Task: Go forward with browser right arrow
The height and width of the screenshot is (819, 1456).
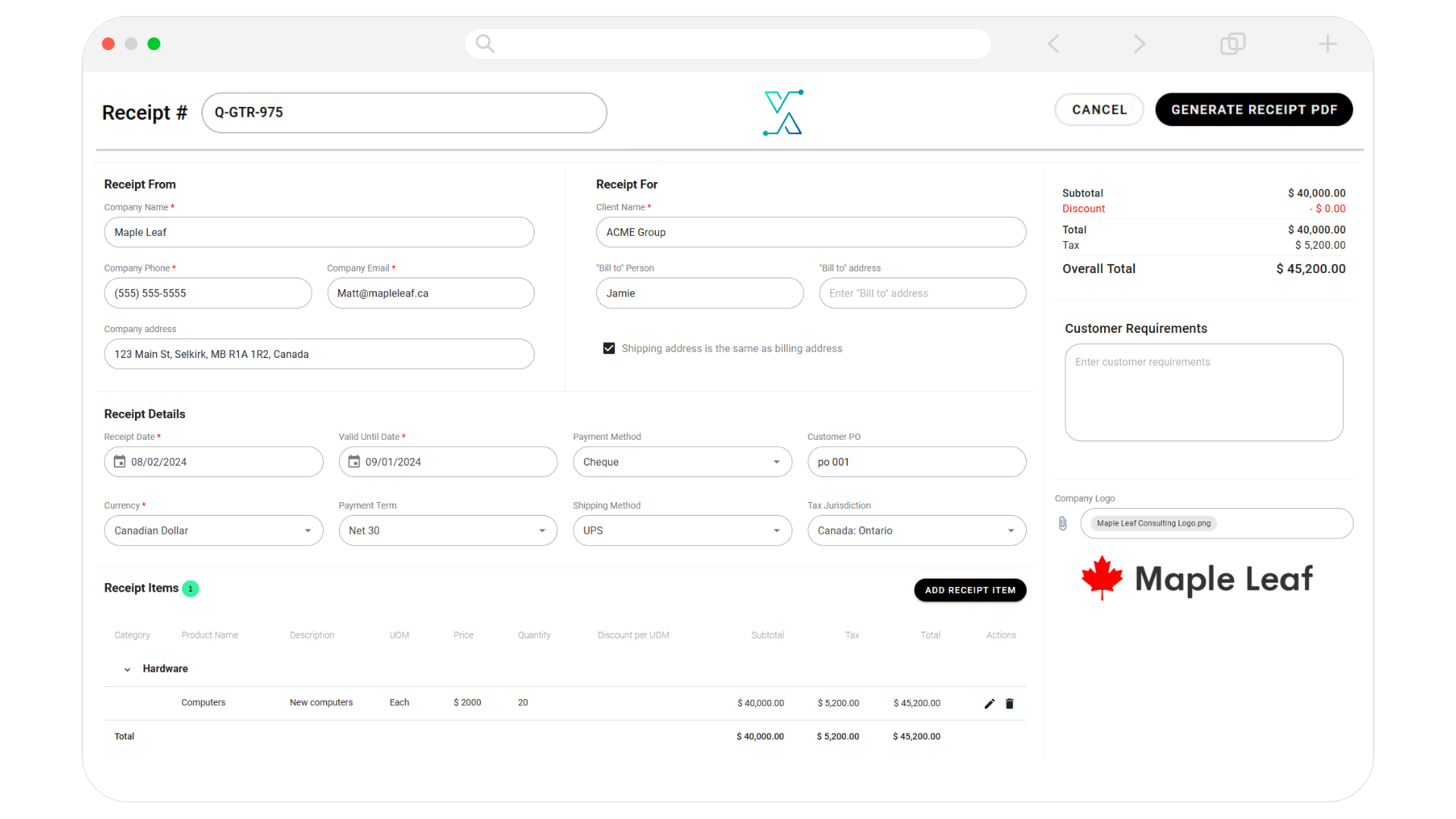Action: (x=1139, y=44)
